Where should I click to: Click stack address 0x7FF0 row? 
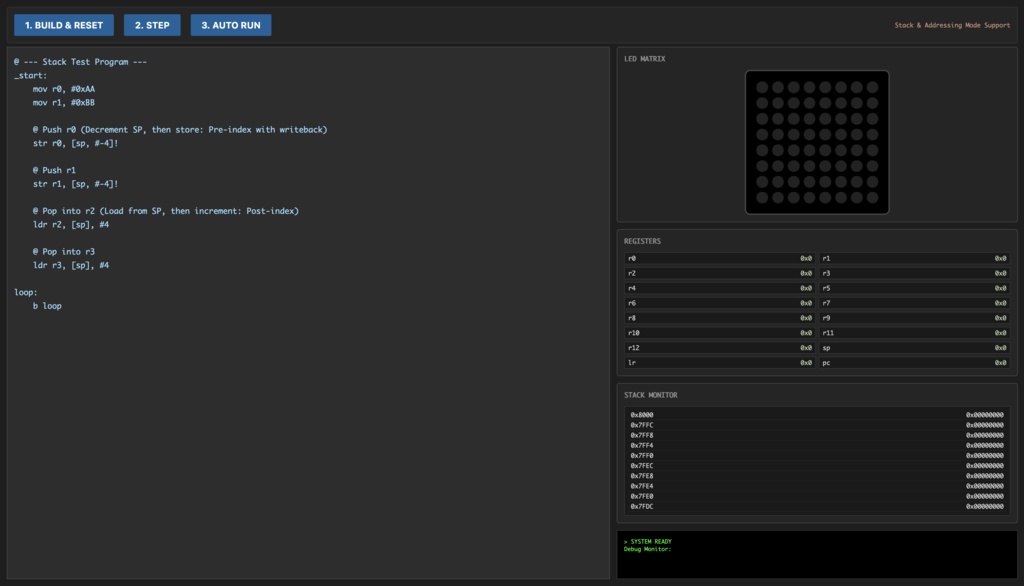[817, 456]
